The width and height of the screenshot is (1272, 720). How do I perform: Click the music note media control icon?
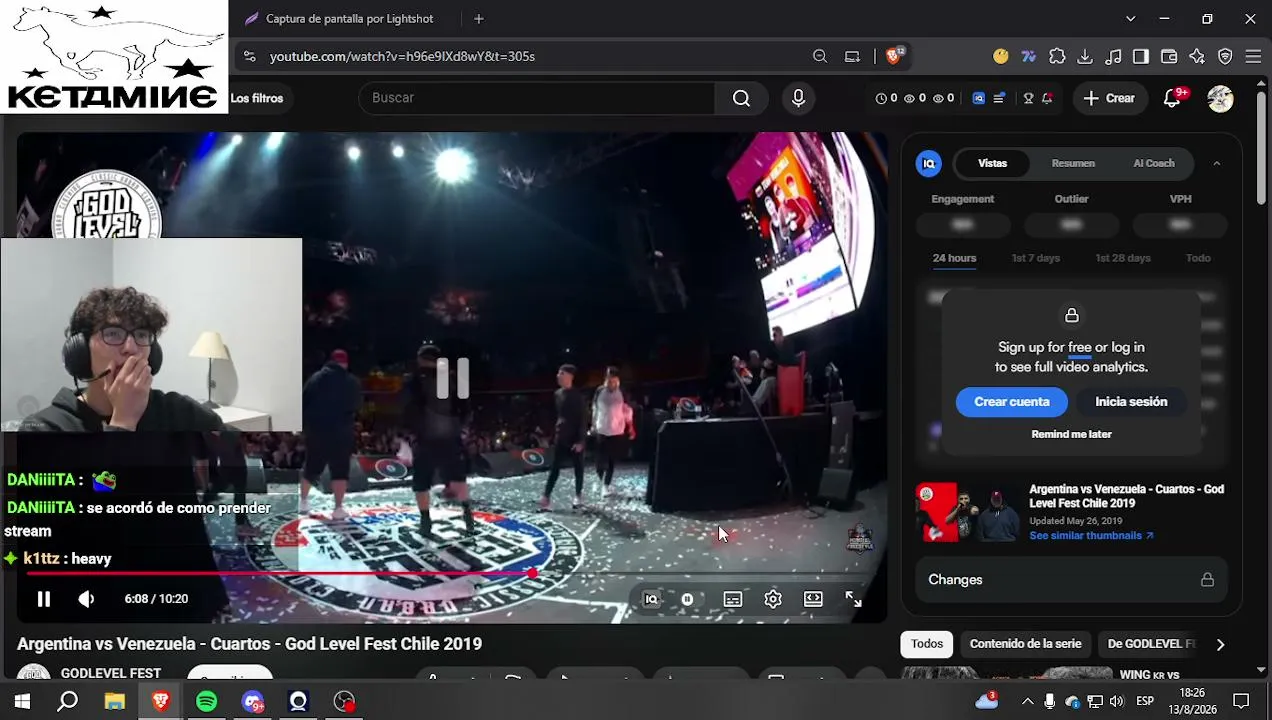1113,56
